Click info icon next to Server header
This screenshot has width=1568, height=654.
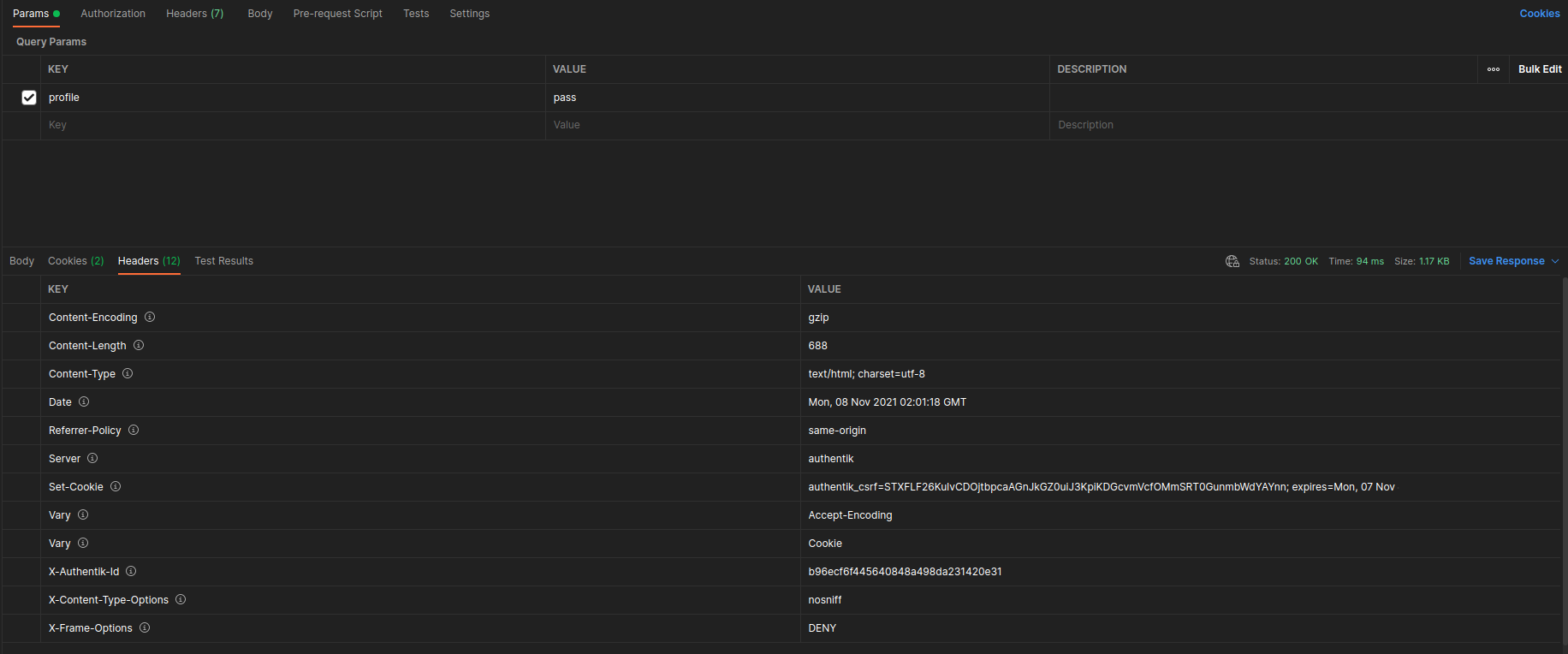click(x=92, y=458)
